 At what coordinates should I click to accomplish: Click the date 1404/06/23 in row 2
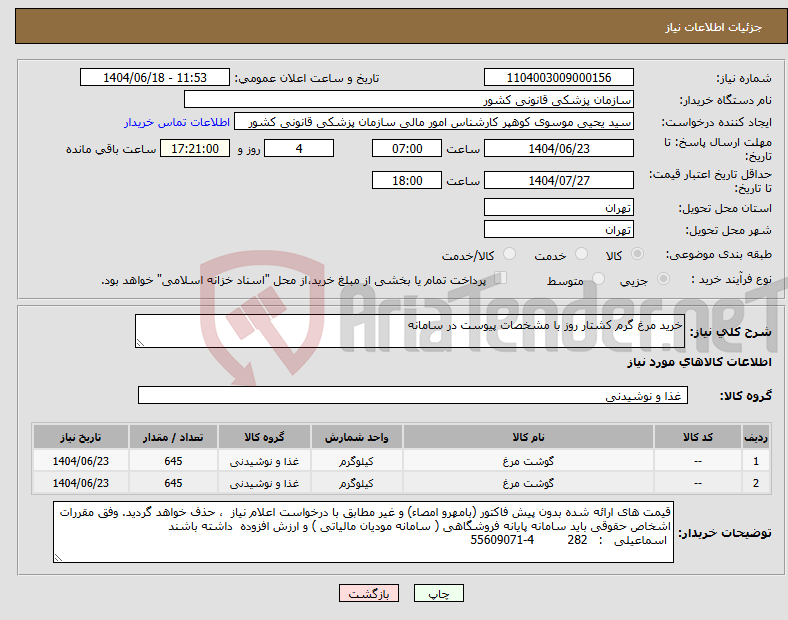81,483
